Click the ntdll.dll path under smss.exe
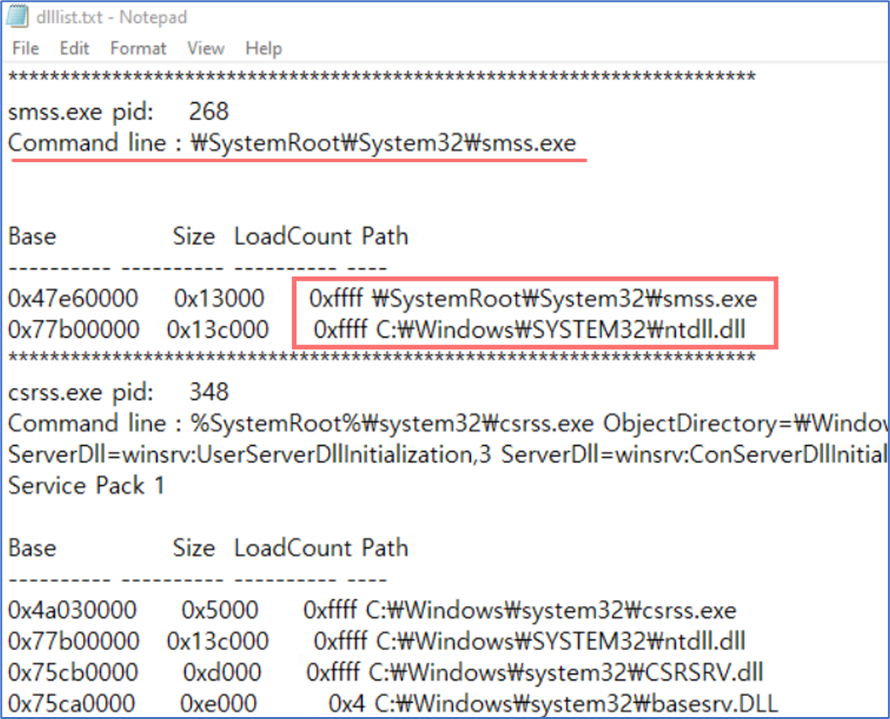This screenshot has height=719, width=890. [560, 329]
